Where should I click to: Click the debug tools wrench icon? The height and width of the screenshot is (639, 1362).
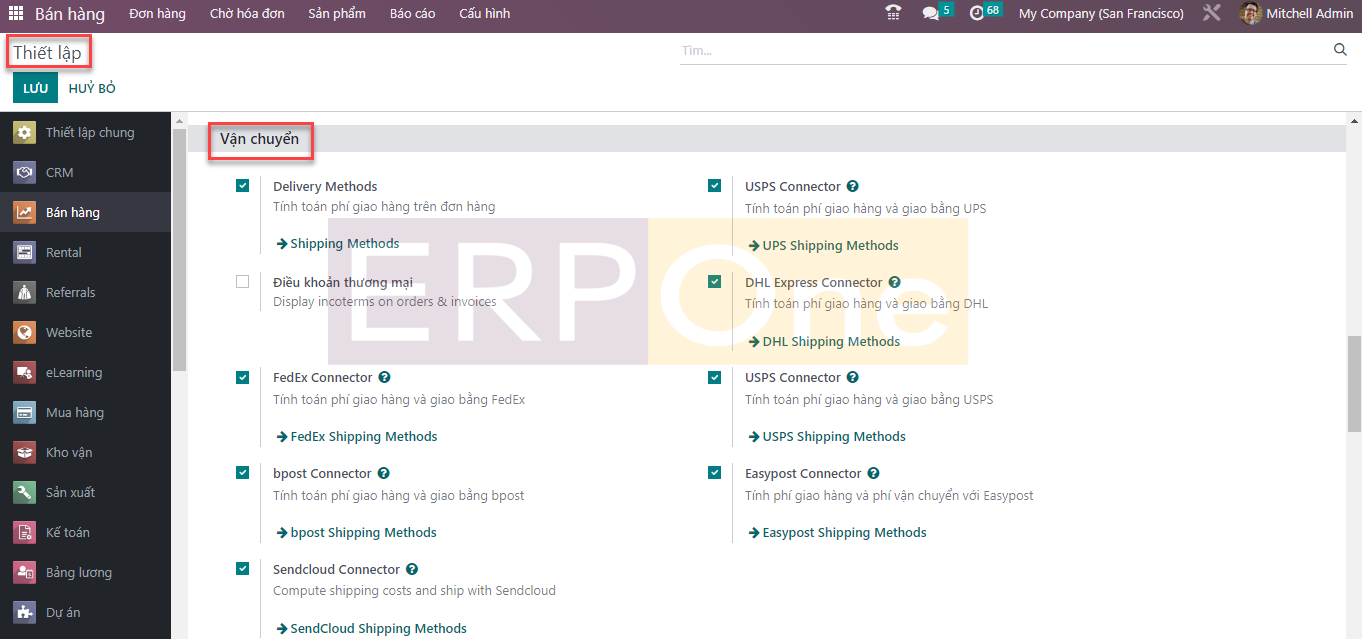[x=1212, y=13]
